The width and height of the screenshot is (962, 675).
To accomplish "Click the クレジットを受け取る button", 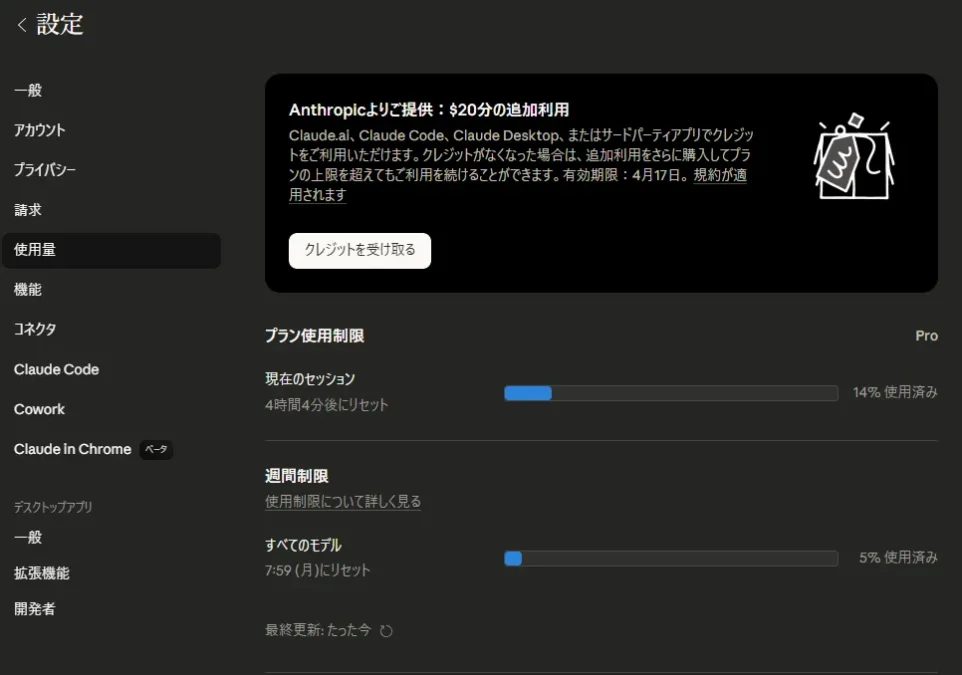I will point(359,250).
